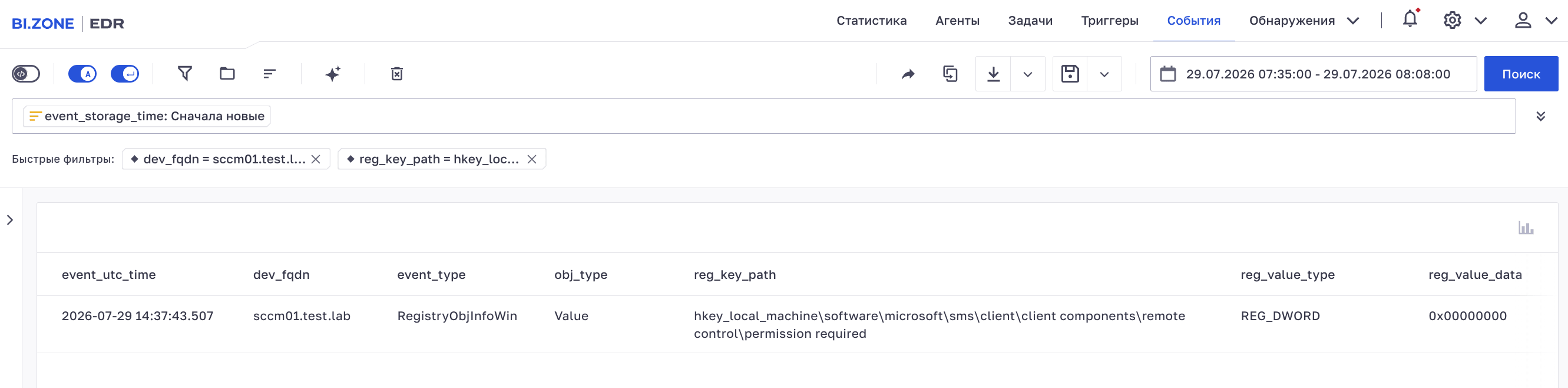Expand query box with double chevron
Viewport: 1568px width, 388px height.
1540,116
